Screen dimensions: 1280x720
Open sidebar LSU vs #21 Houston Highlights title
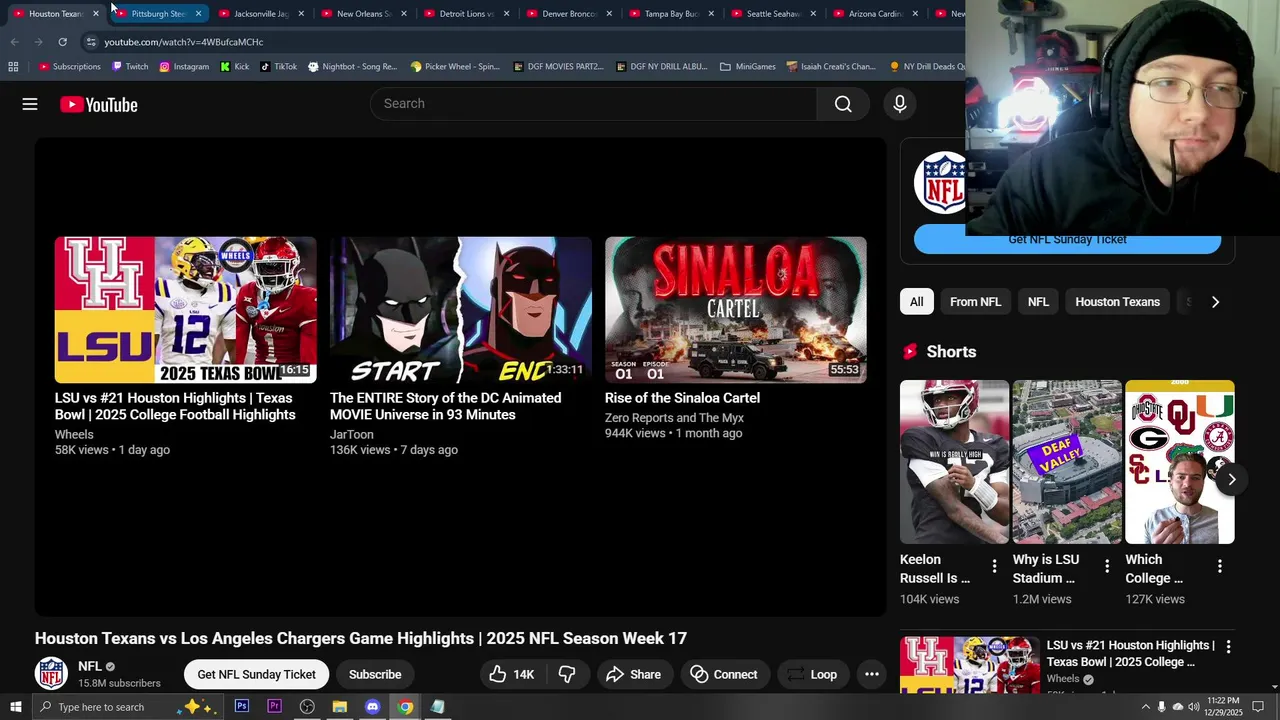tap(1130, 654)
